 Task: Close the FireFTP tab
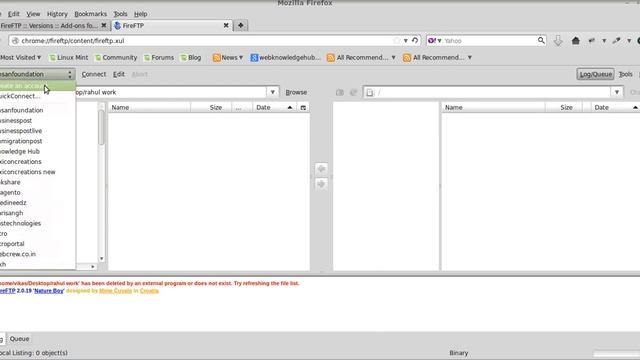226,25
